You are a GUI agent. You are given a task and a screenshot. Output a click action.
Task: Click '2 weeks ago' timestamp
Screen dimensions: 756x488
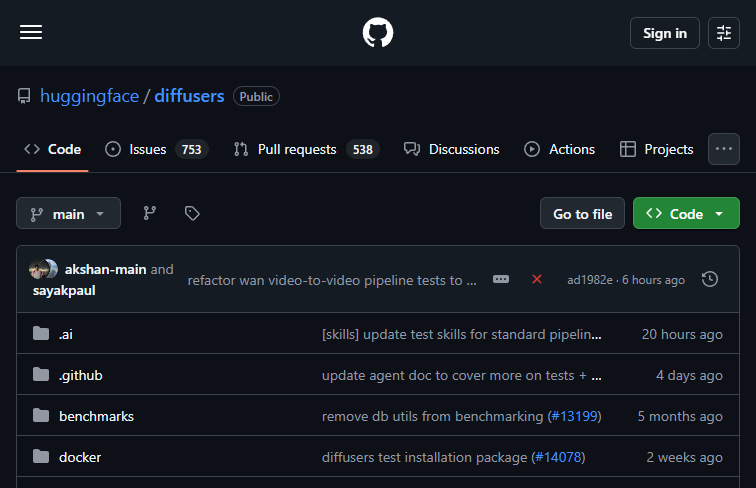pos(684,457)
